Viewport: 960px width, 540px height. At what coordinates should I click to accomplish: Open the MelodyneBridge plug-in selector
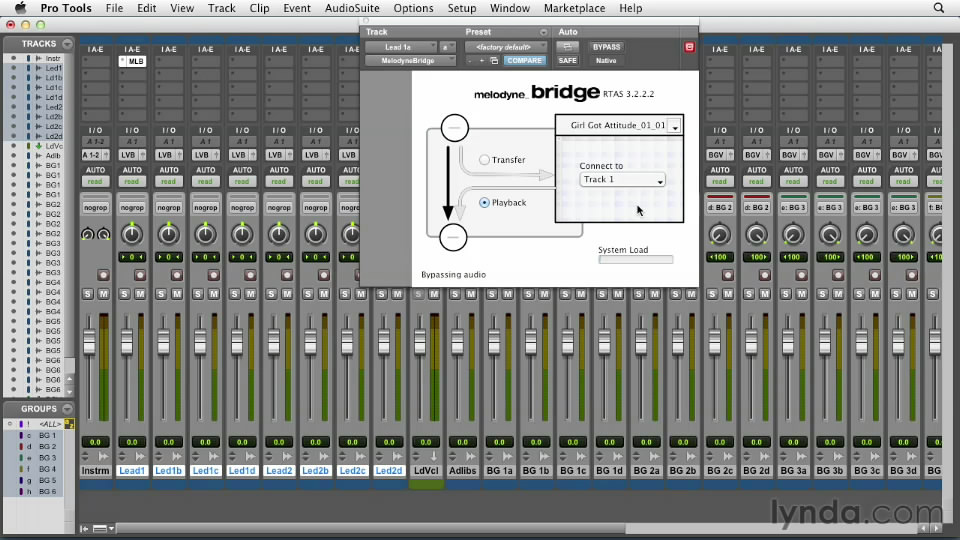coord(410,61)
